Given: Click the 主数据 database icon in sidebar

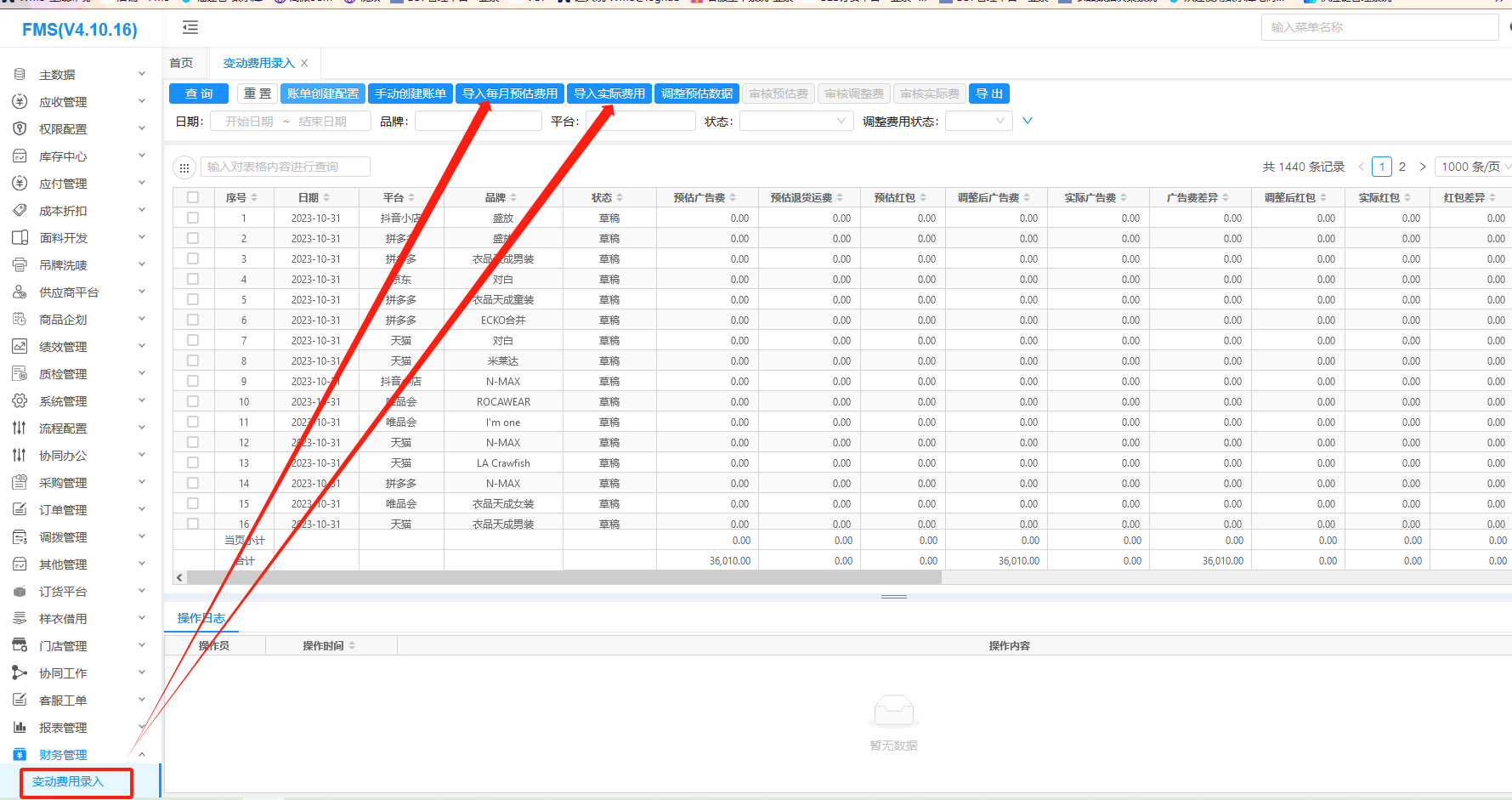Looking at the screenshot, I should point(20,75).
